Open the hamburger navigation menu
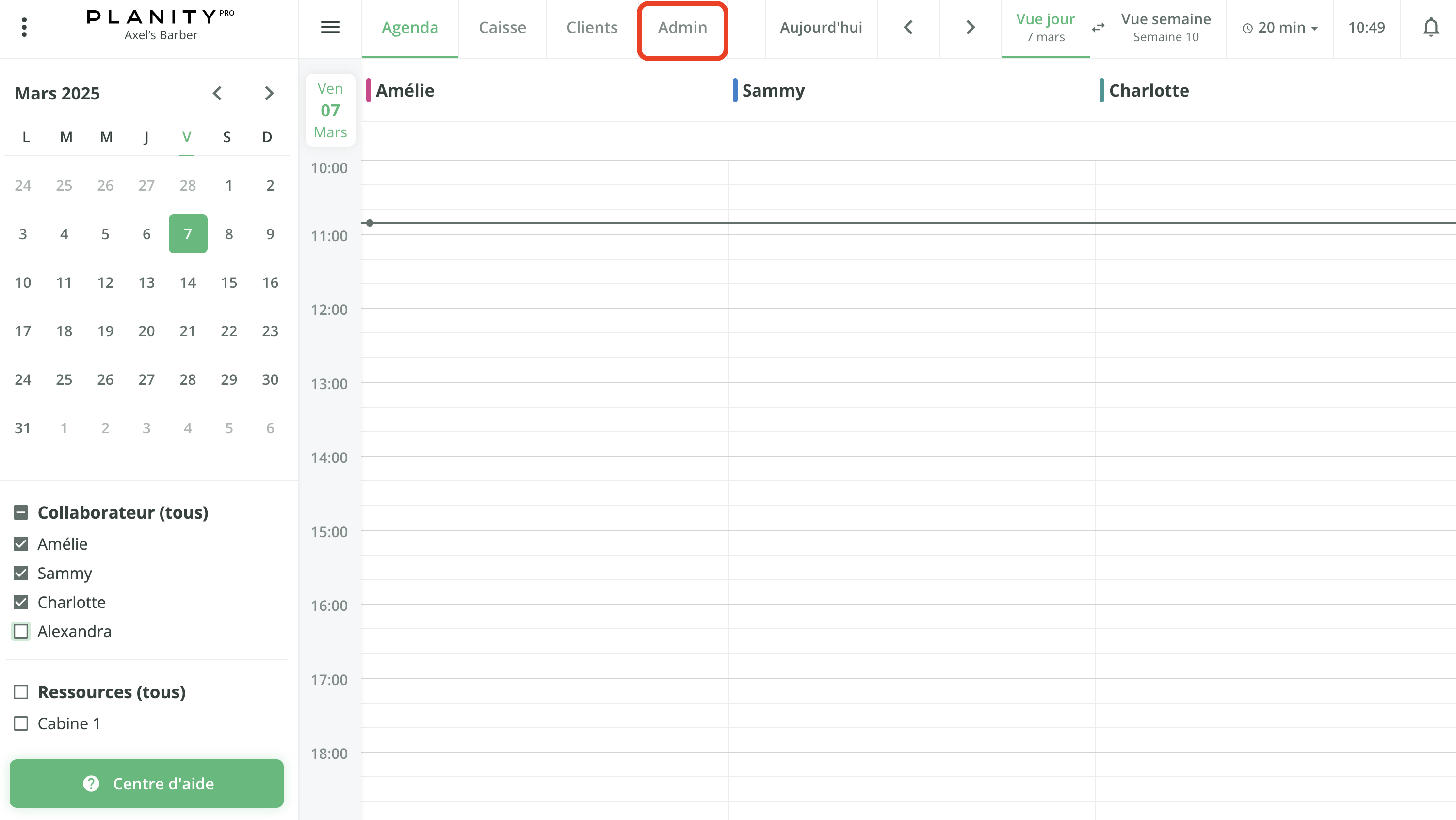Viewport: 1456px width, 820px height. [330, 27]
